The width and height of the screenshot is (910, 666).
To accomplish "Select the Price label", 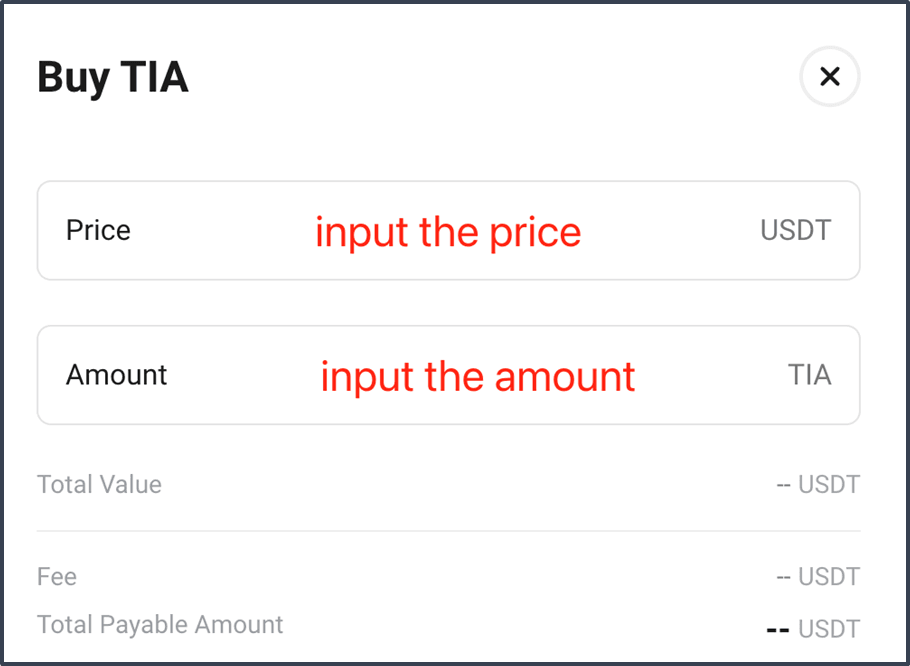I will tap(98, 230).
